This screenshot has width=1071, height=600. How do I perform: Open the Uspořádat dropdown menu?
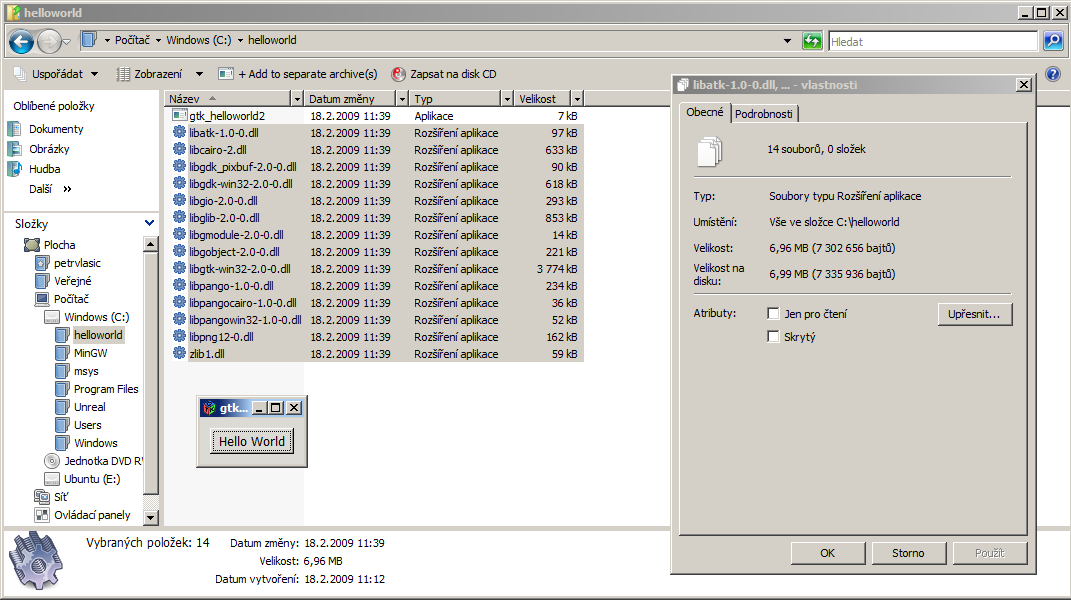pyautogui.click(x=57, y=74)
